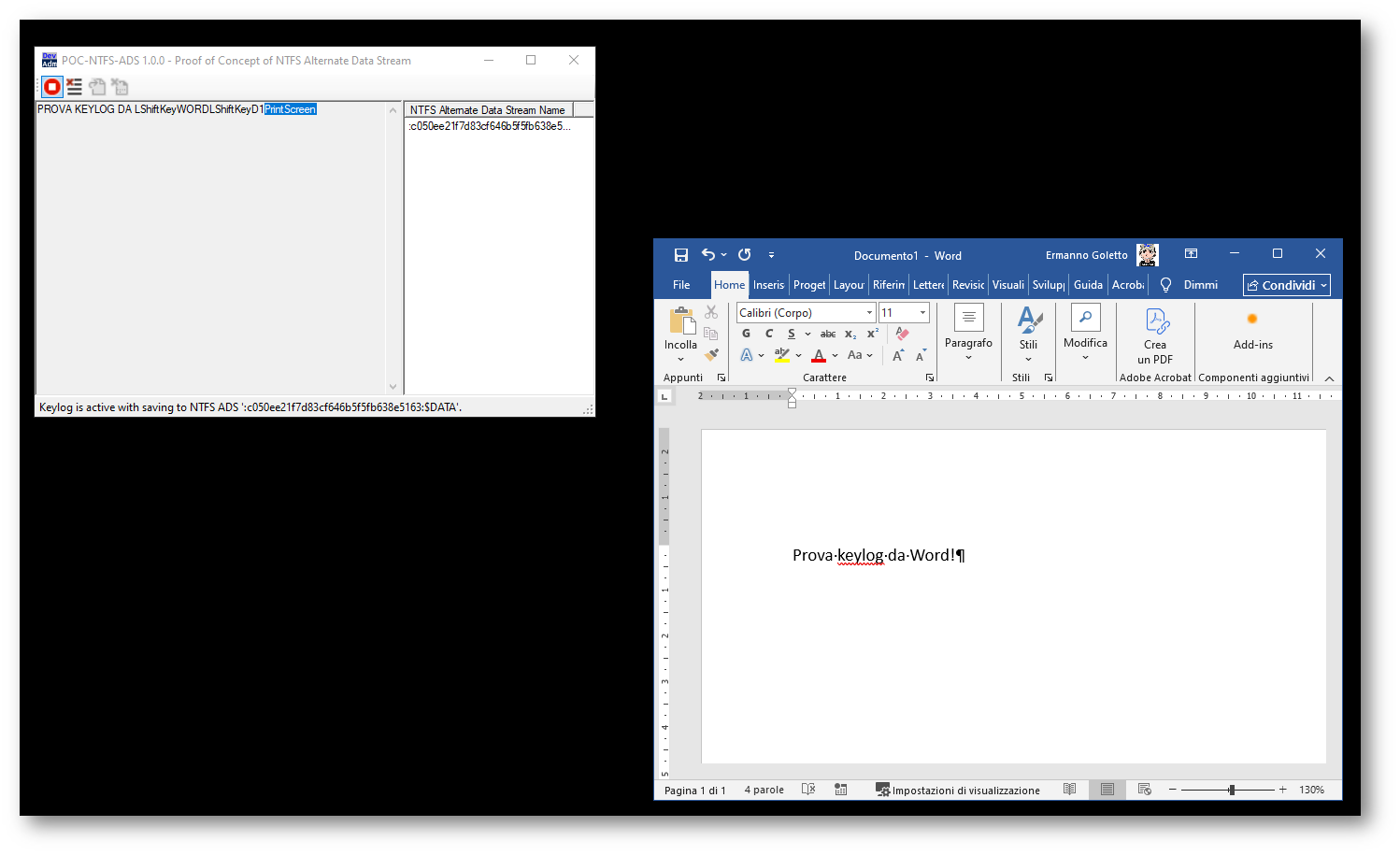This screenshot has width=1400, height=855.
Task: Click the Condividi share button
Action: click(1287, 285)
